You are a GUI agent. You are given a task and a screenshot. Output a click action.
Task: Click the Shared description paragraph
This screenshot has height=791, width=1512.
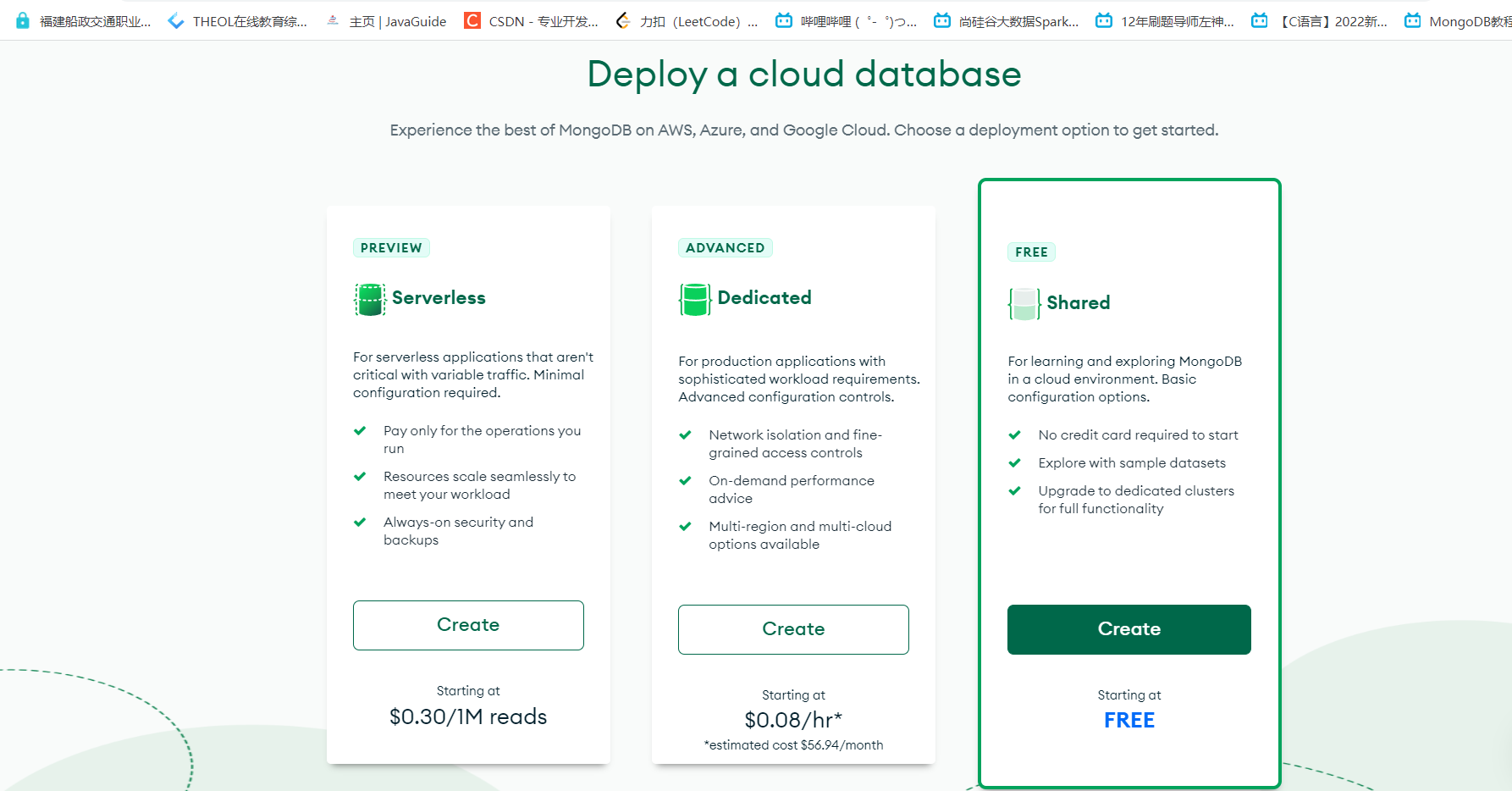1125,379
